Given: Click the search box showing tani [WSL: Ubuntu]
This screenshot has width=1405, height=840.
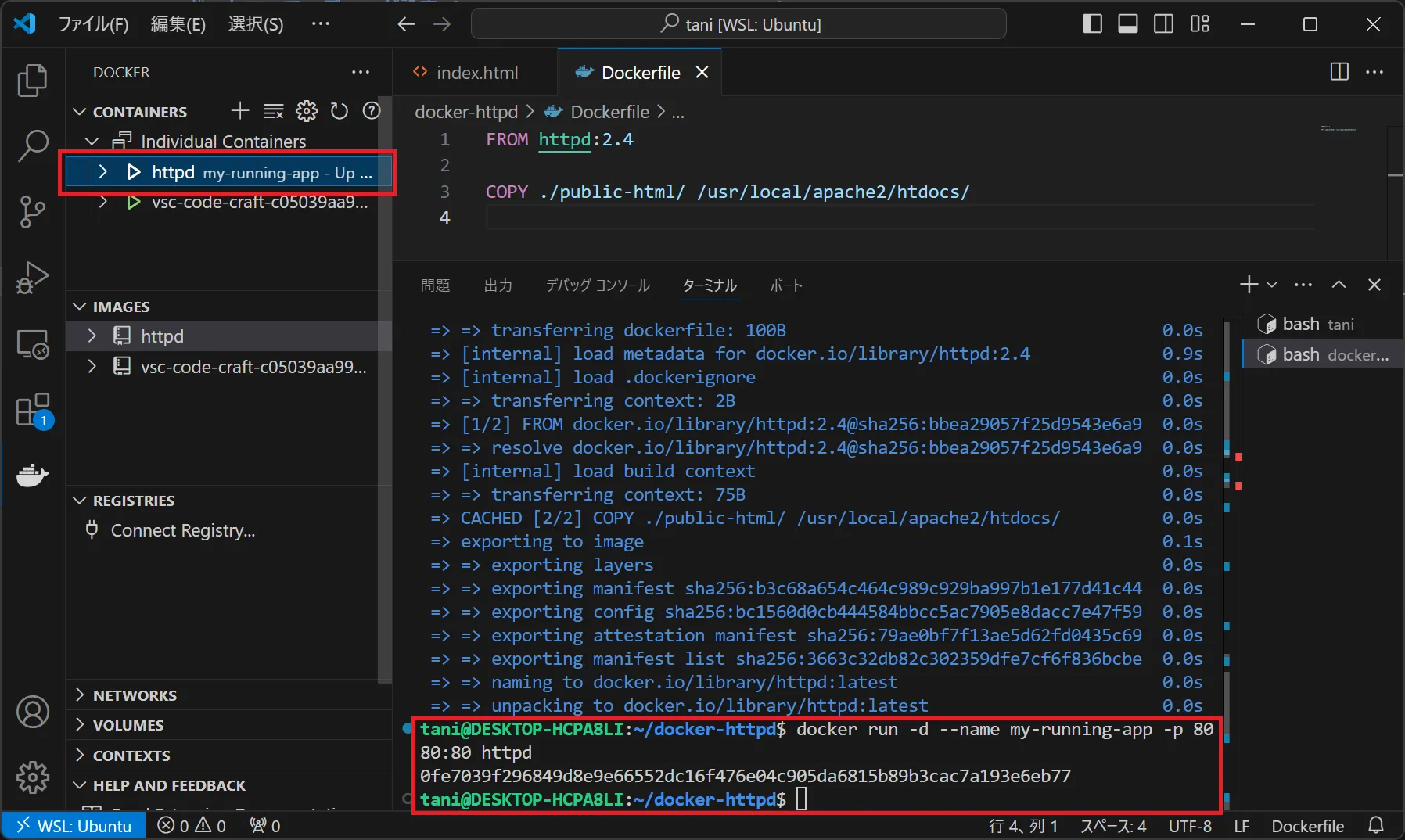Looking at the screenshot, I should tap(738, 23).
